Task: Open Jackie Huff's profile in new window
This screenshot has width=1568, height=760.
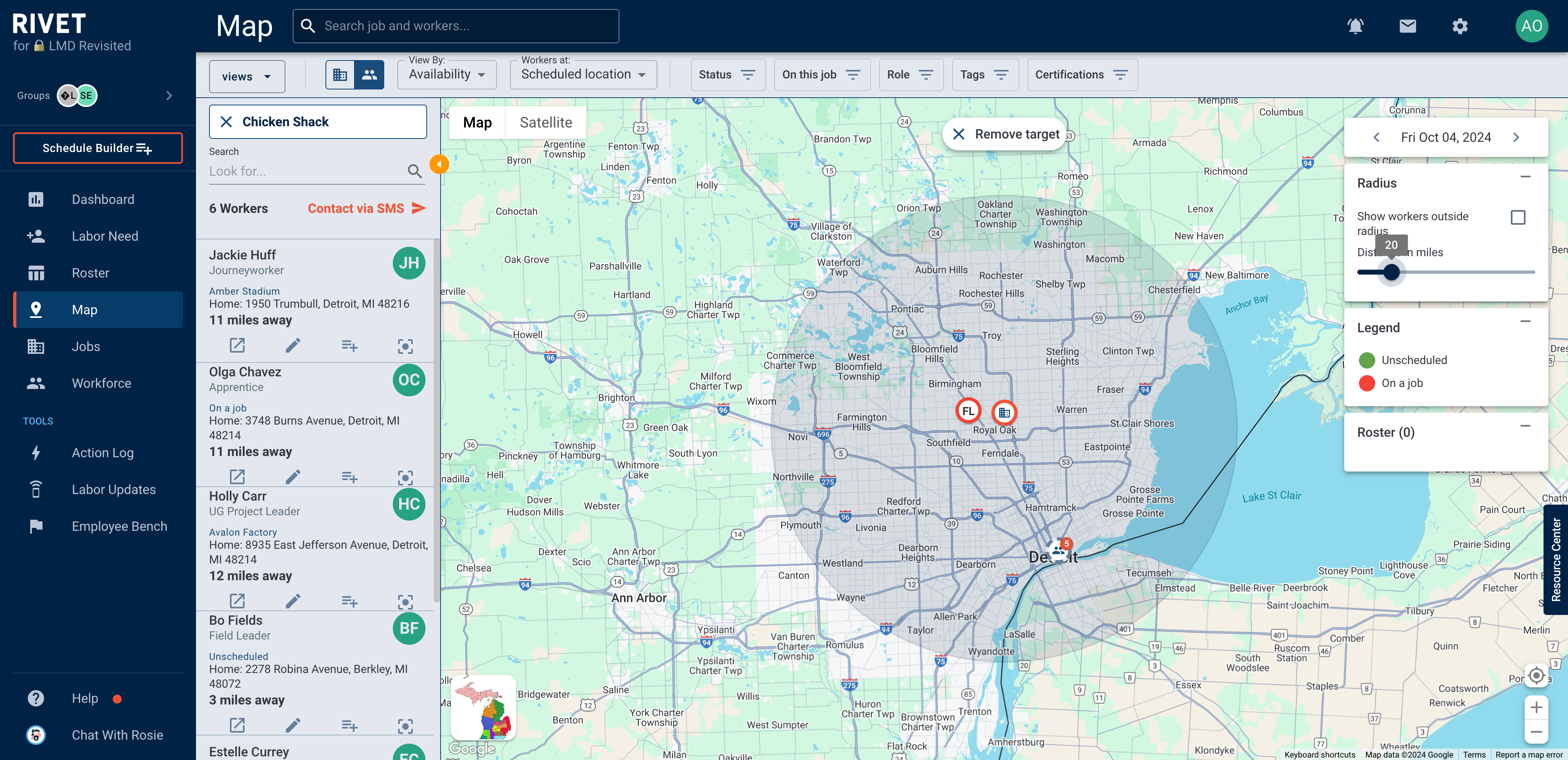Action: (x=237, y=345)
